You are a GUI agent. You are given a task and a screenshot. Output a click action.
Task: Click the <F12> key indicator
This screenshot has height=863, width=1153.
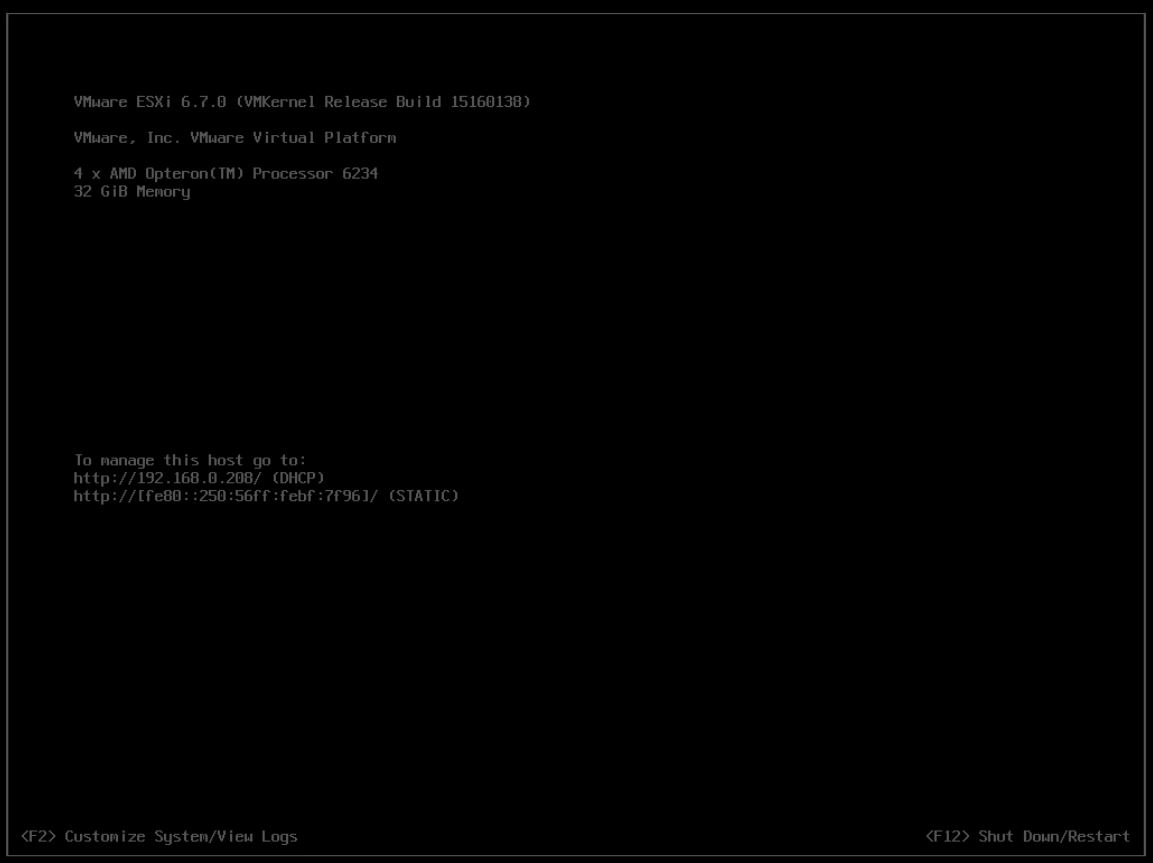pyautogui.click(x=947, y=836)
